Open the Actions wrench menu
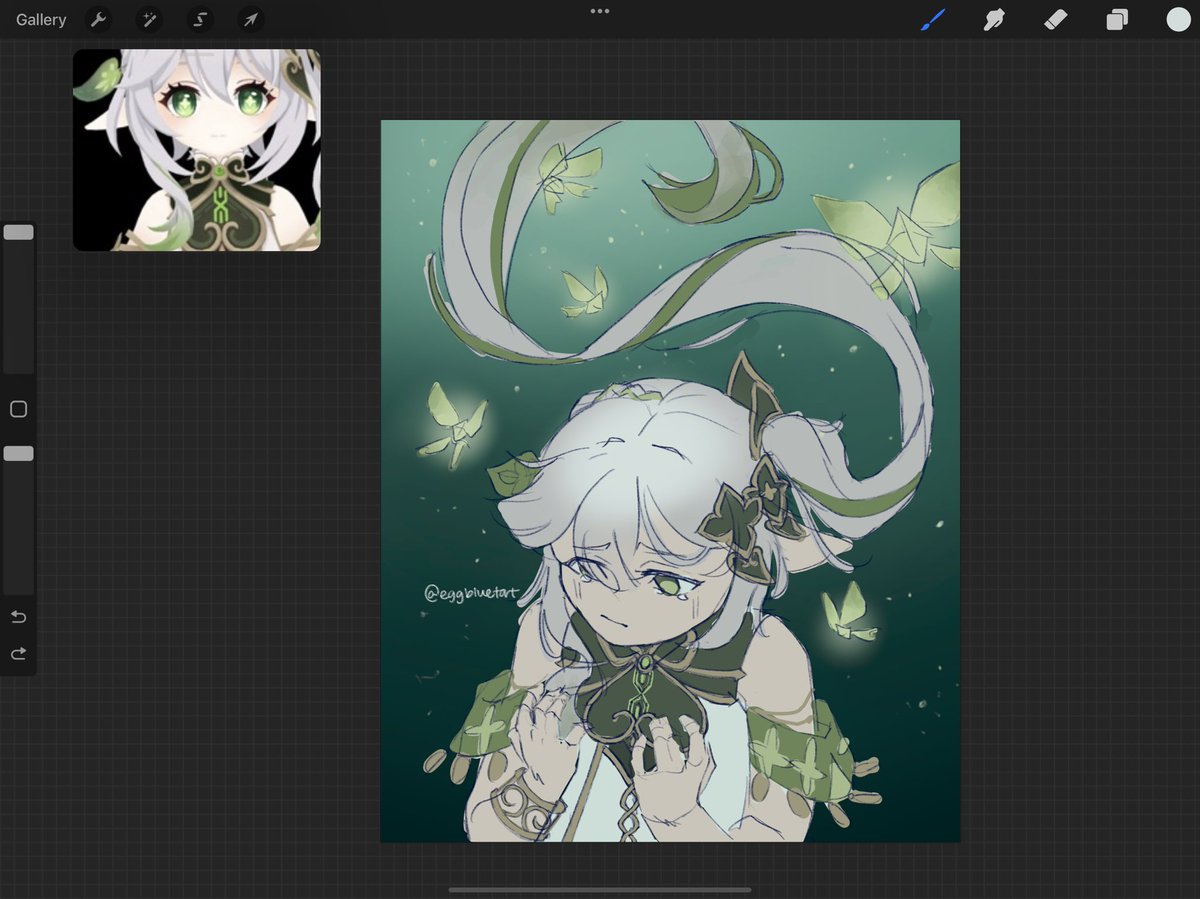Image resolution: width=1200 pixels, height=899 pixels. (98, 19)
